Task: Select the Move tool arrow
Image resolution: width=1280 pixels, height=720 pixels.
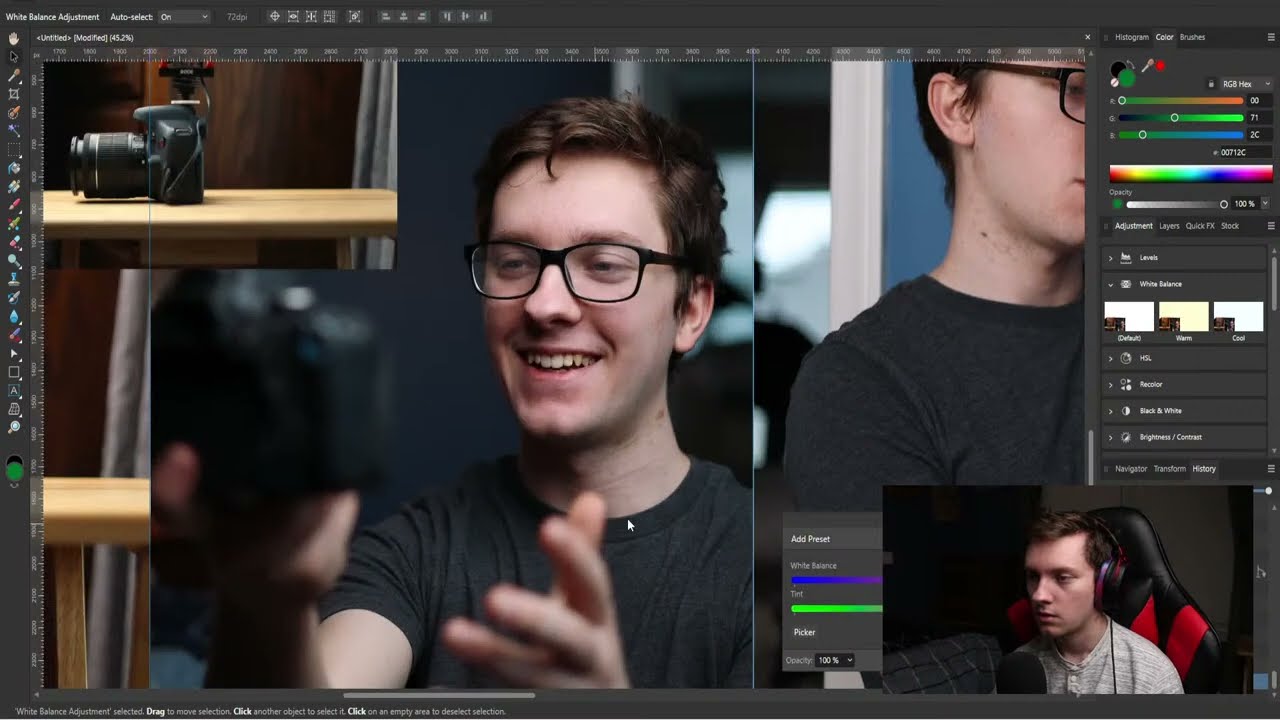Action: click(x=14, y=56)
